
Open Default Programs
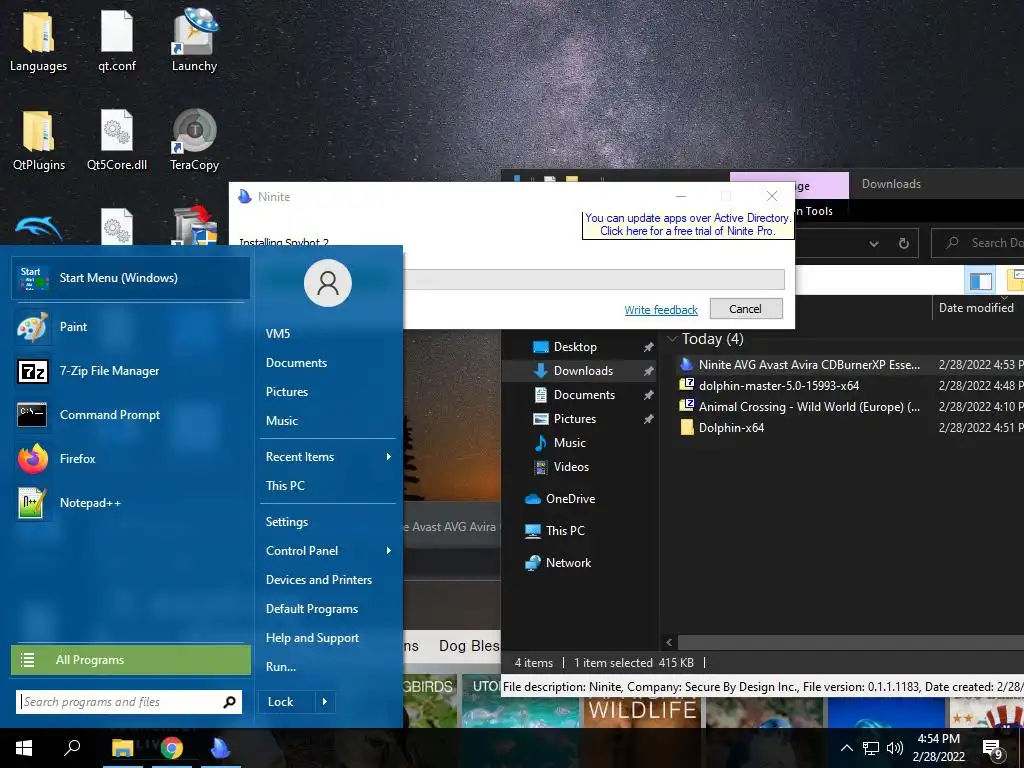(312, 609)
